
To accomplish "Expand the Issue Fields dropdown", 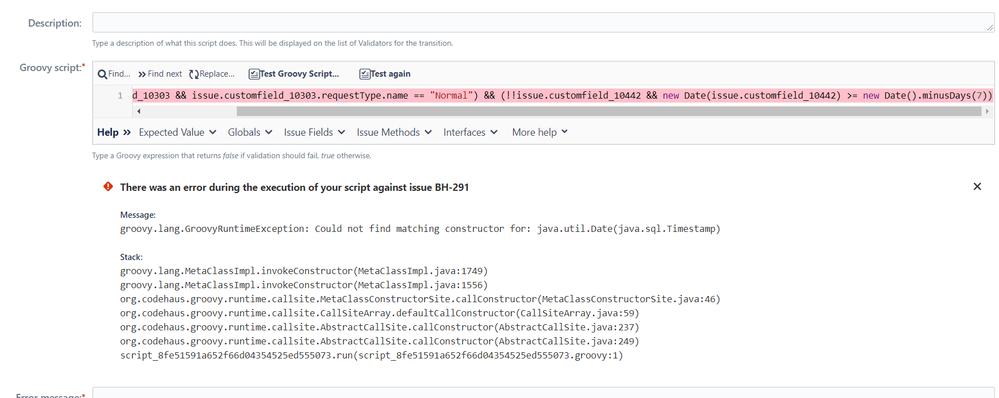I will point(315,132).
